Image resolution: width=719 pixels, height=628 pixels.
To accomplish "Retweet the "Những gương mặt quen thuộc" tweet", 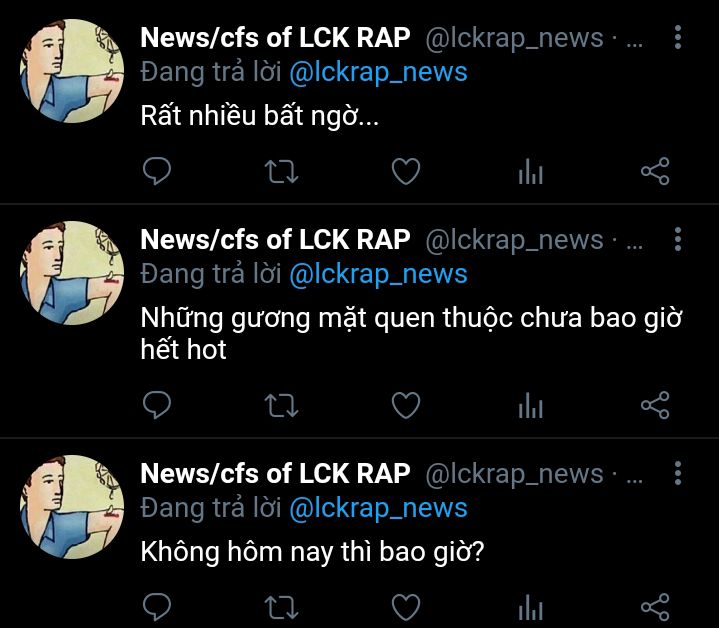I will click(x=282, y=405).
